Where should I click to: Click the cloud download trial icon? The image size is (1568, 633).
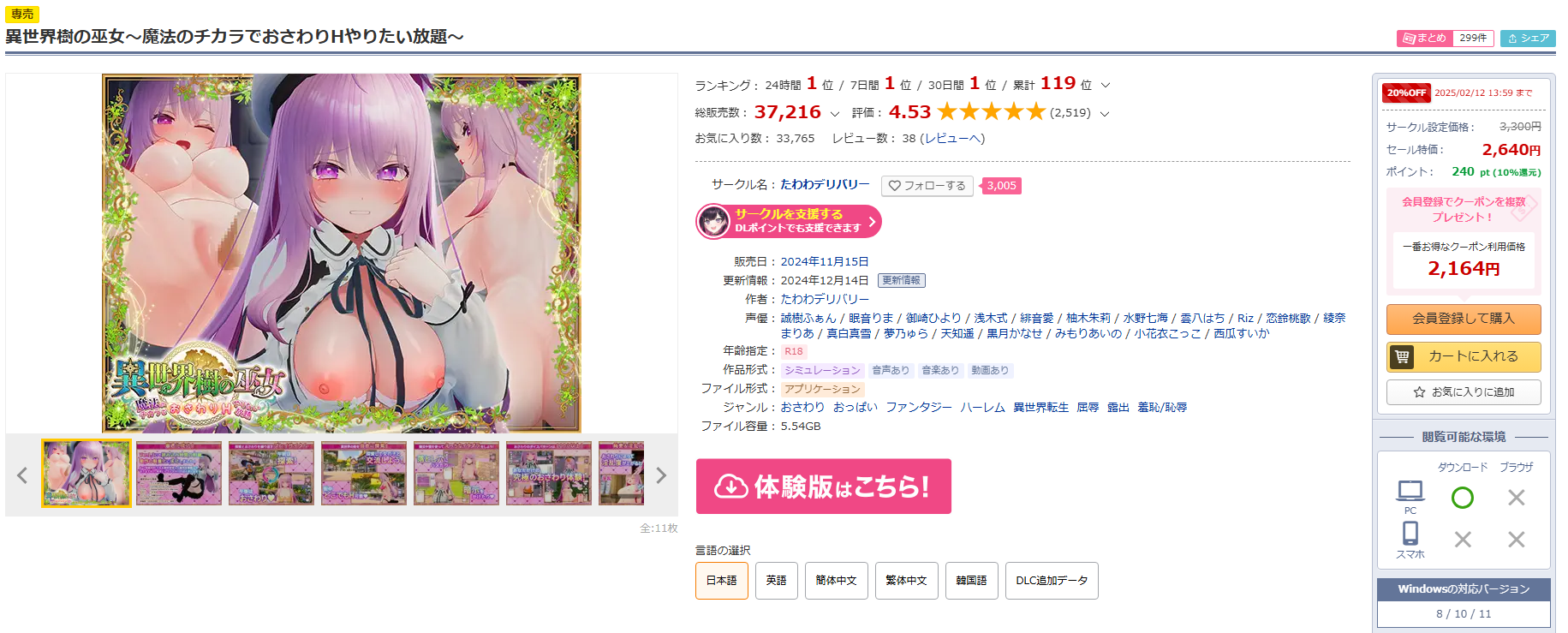(x=731, y=487)
